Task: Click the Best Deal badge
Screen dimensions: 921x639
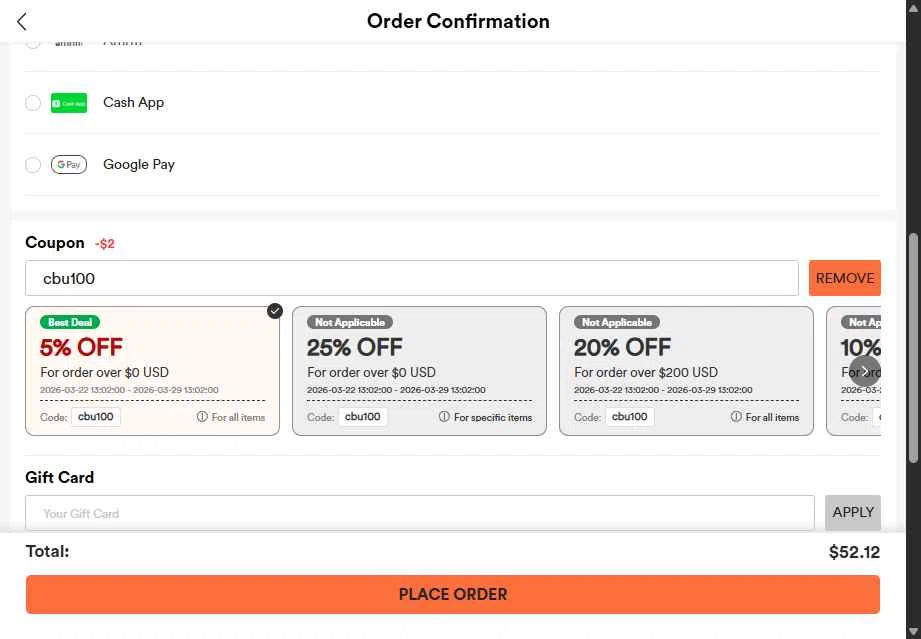Action: pos(70,322)
